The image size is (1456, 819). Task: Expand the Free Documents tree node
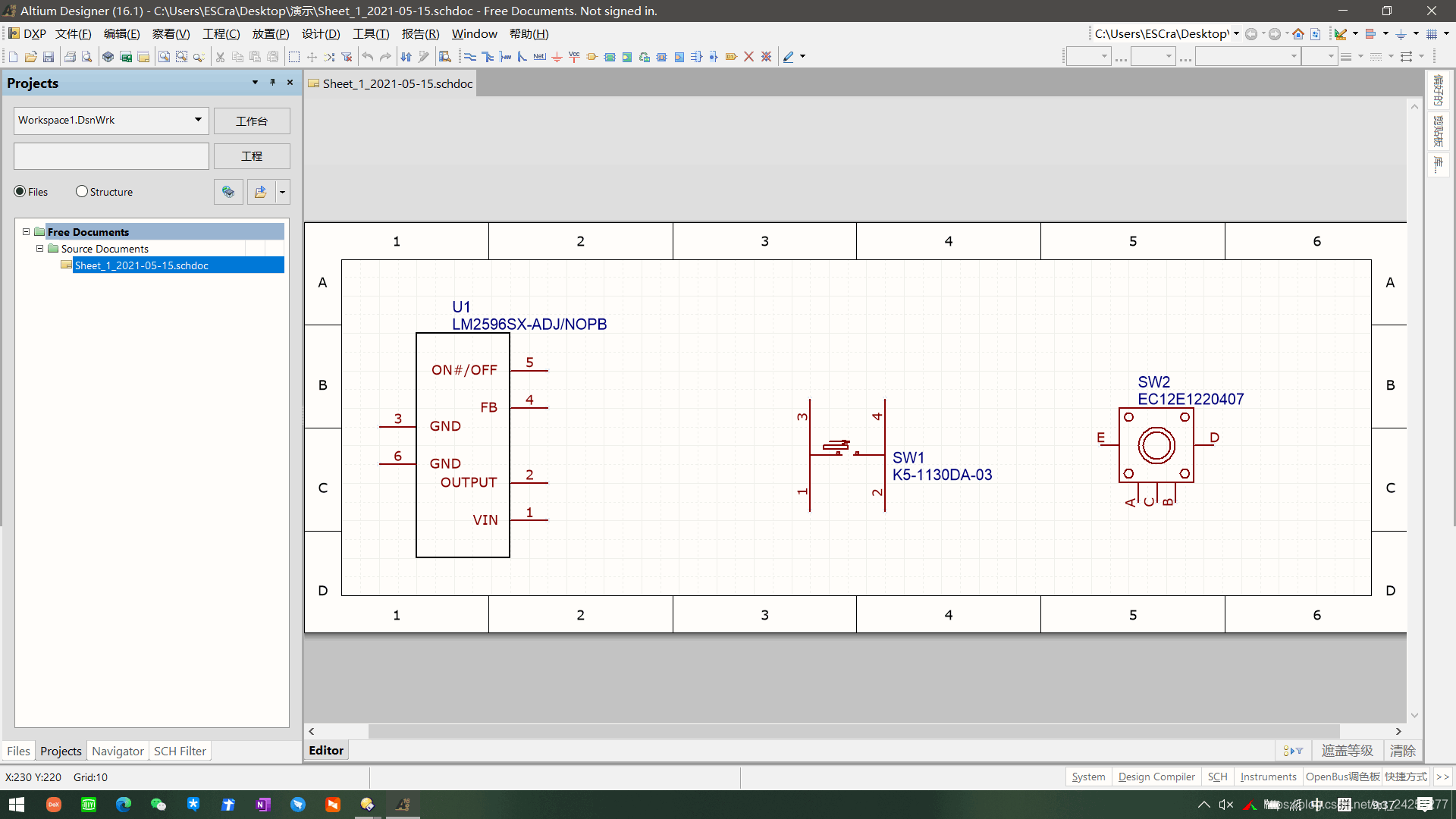tap(25, 231)
